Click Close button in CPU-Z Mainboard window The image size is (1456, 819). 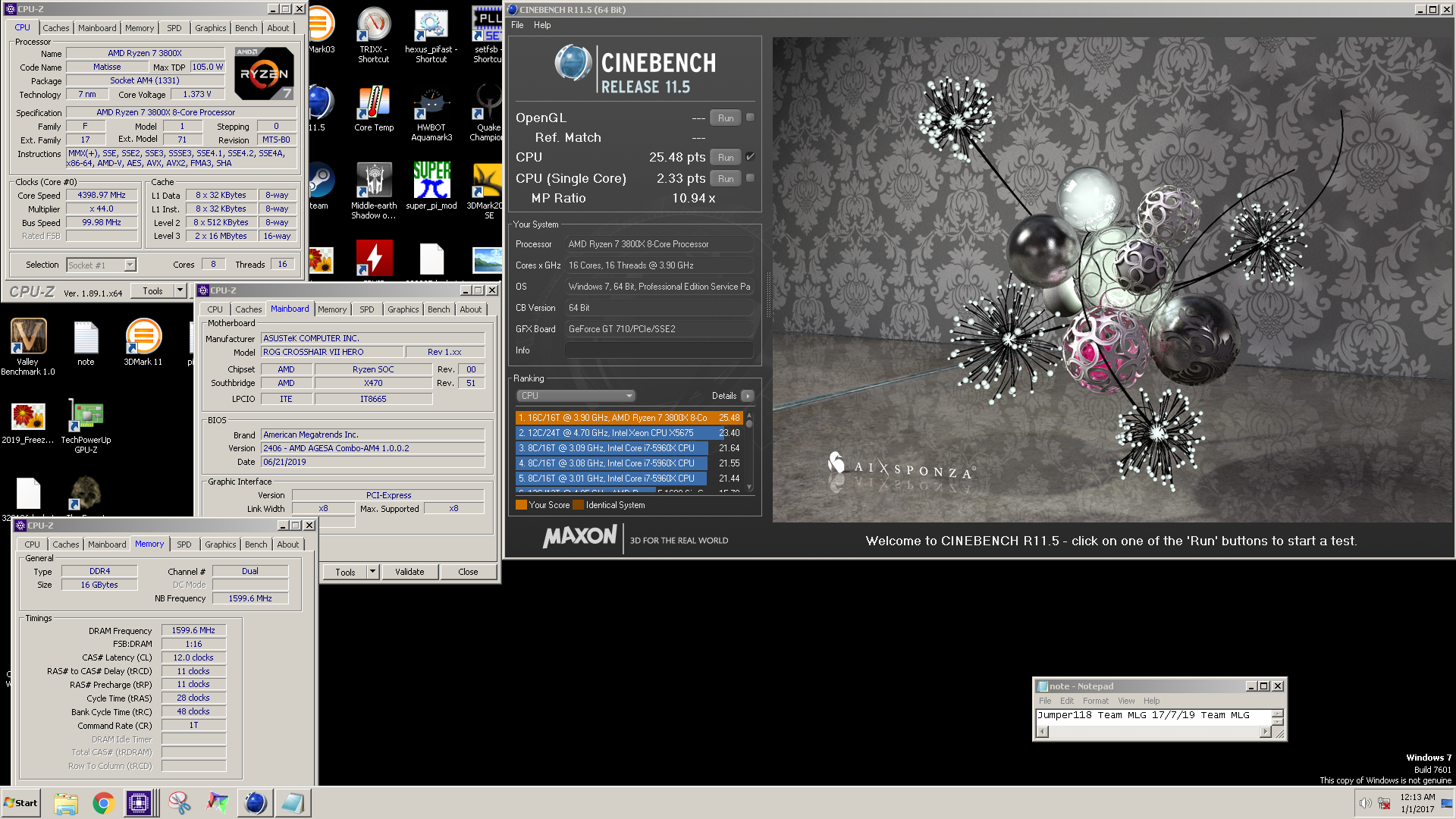[x=468, y=572]
